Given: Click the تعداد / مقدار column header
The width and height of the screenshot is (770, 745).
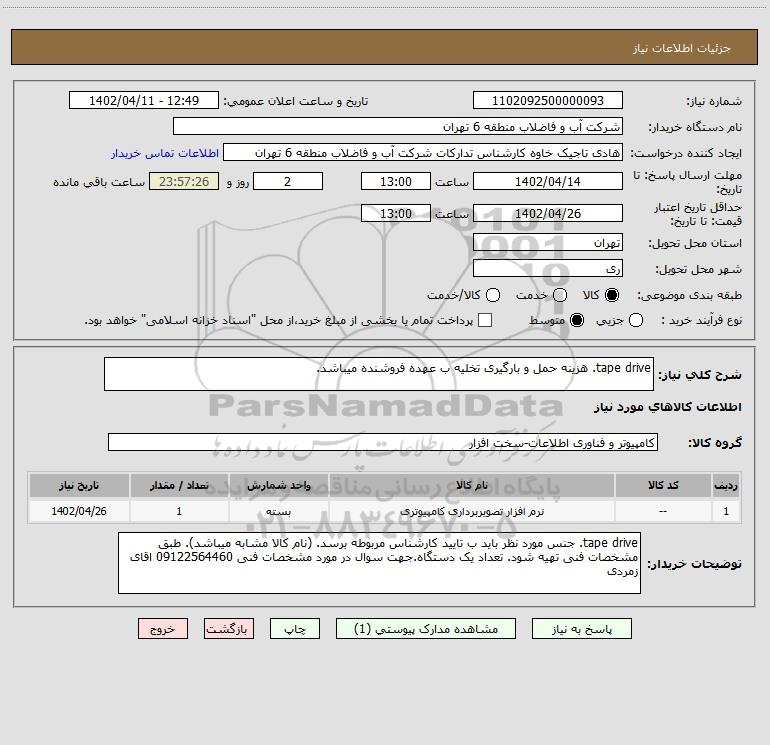Looking at the screenshot, I should (179, 486).
